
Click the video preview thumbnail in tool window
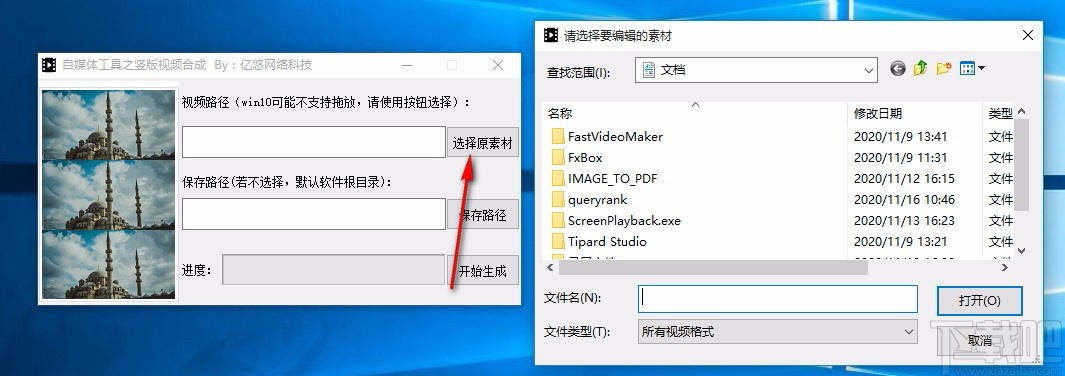[x=109, y=194]
